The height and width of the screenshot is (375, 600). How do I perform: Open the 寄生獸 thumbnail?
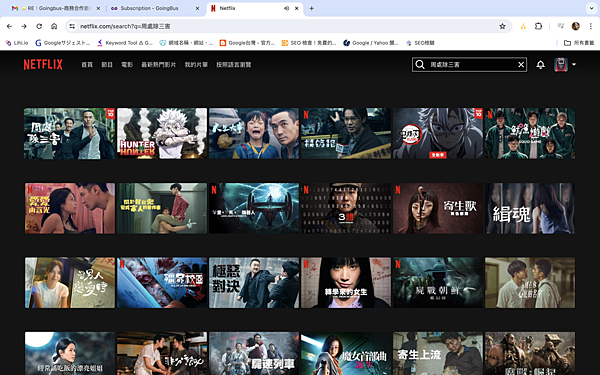[x=438, y=208]
